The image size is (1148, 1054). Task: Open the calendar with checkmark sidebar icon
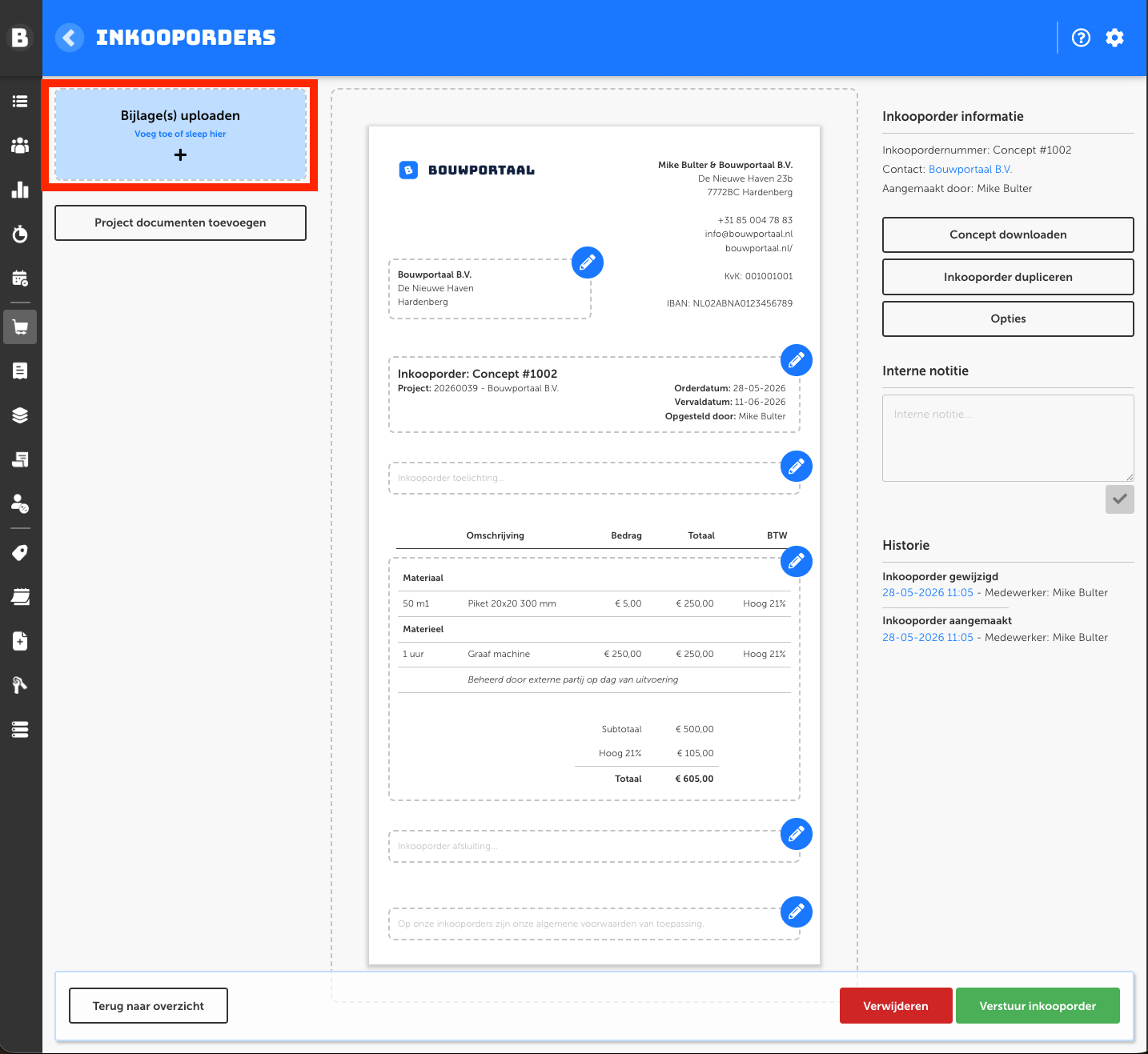(20, 278)
